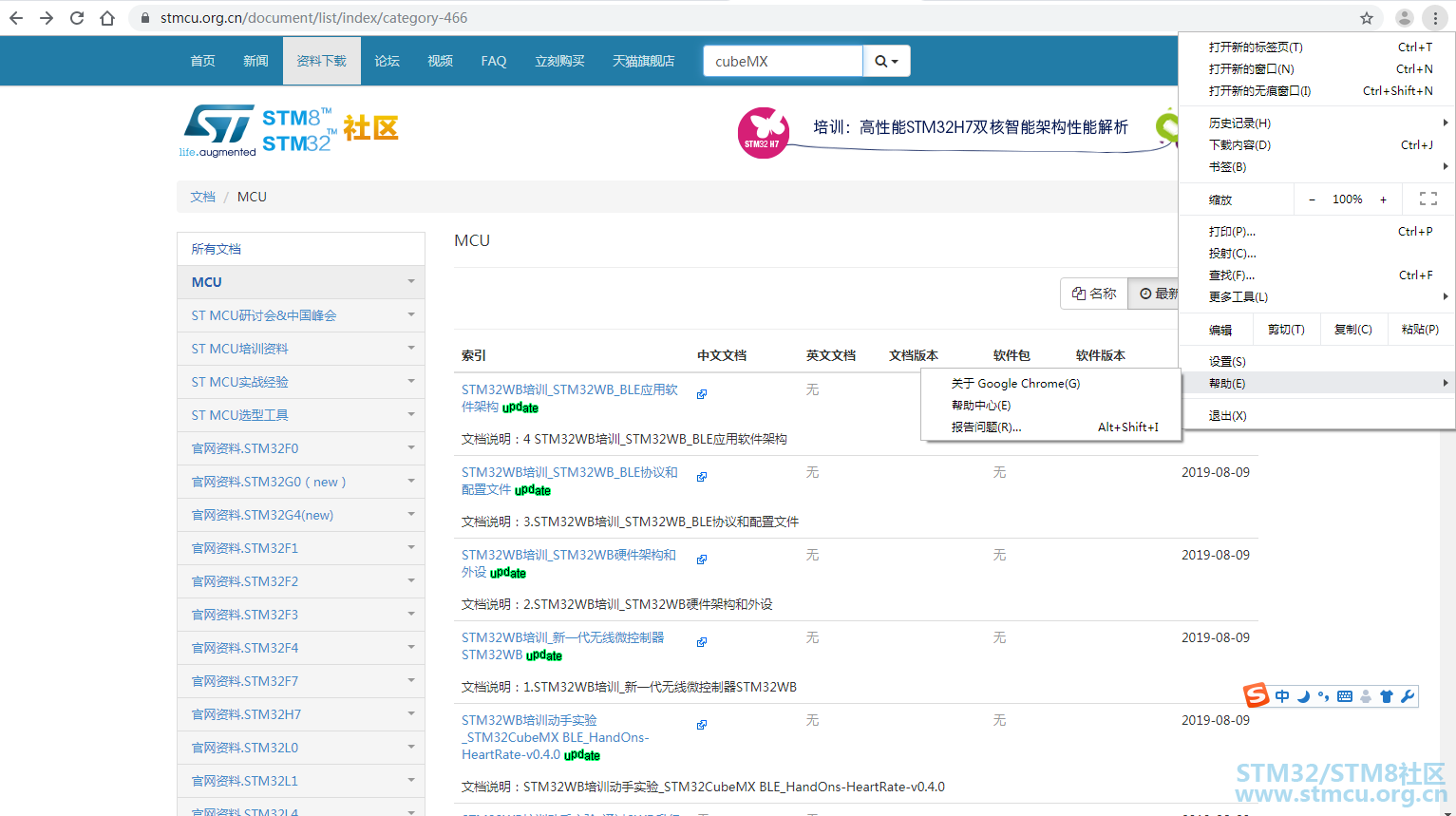This screenshot has width=1456, height=816.
Task: Click the punctuation icon in the IME bar
Action: 1323,696
